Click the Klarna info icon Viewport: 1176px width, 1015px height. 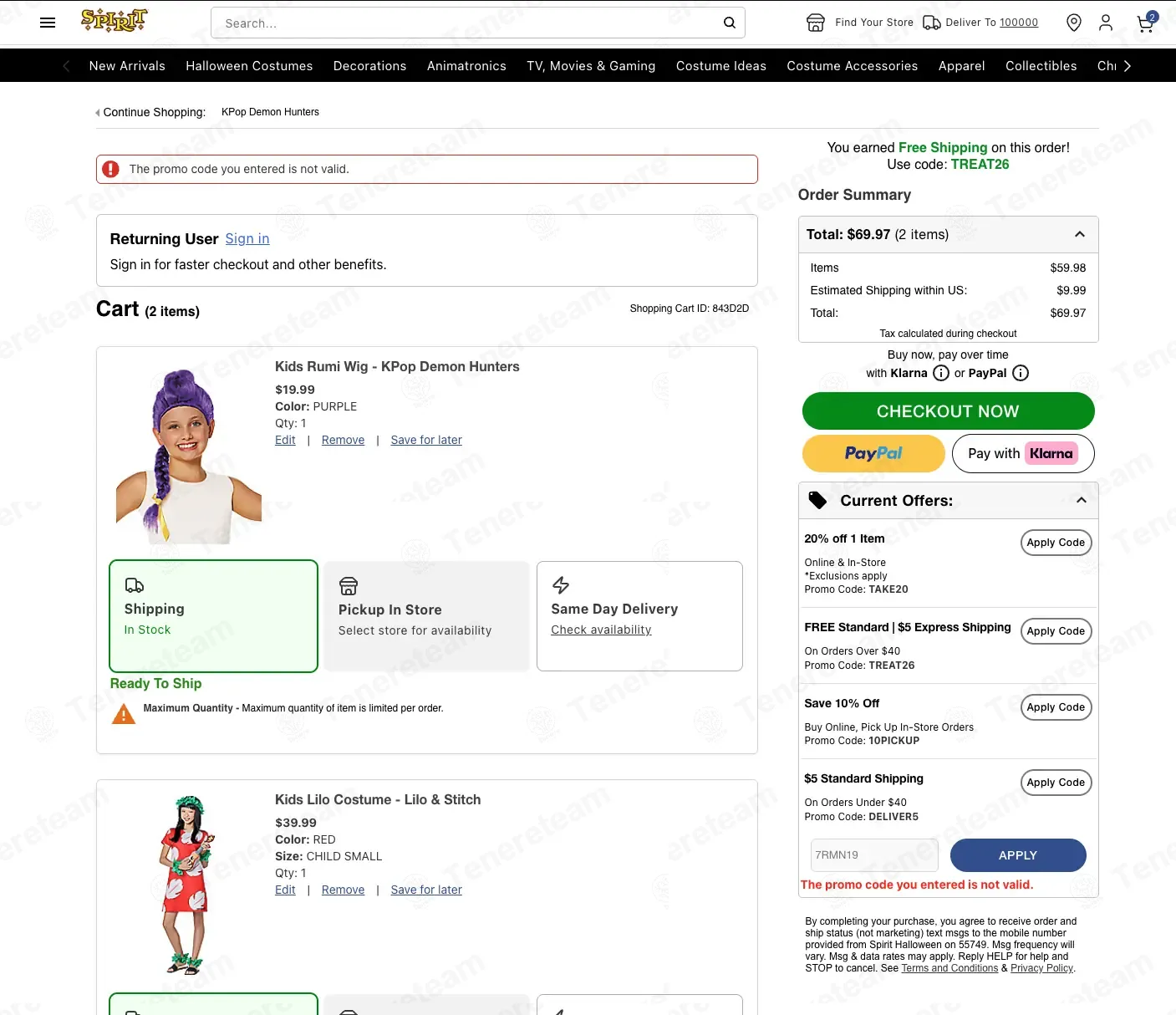click(x=941, y=373)
